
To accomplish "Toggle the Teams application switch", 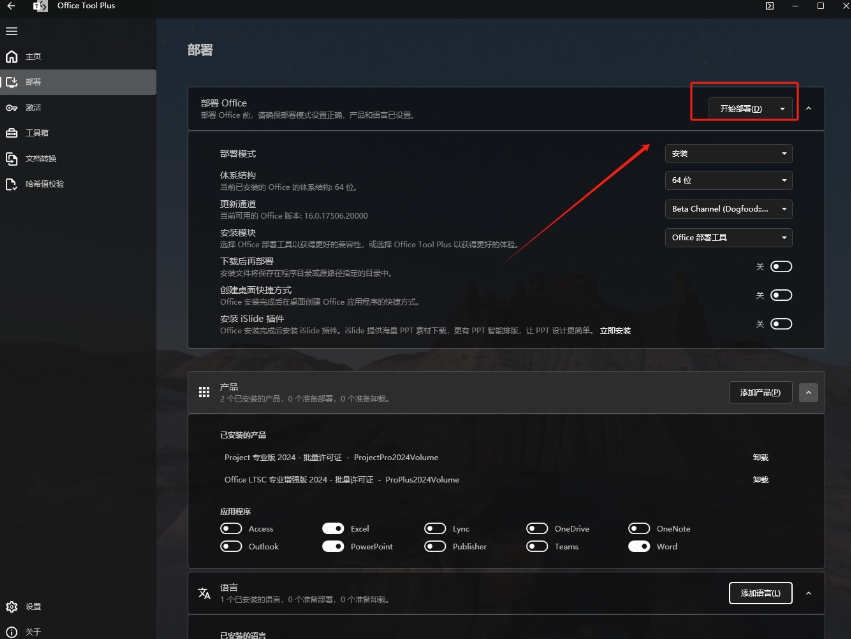I will click(537, 547).
